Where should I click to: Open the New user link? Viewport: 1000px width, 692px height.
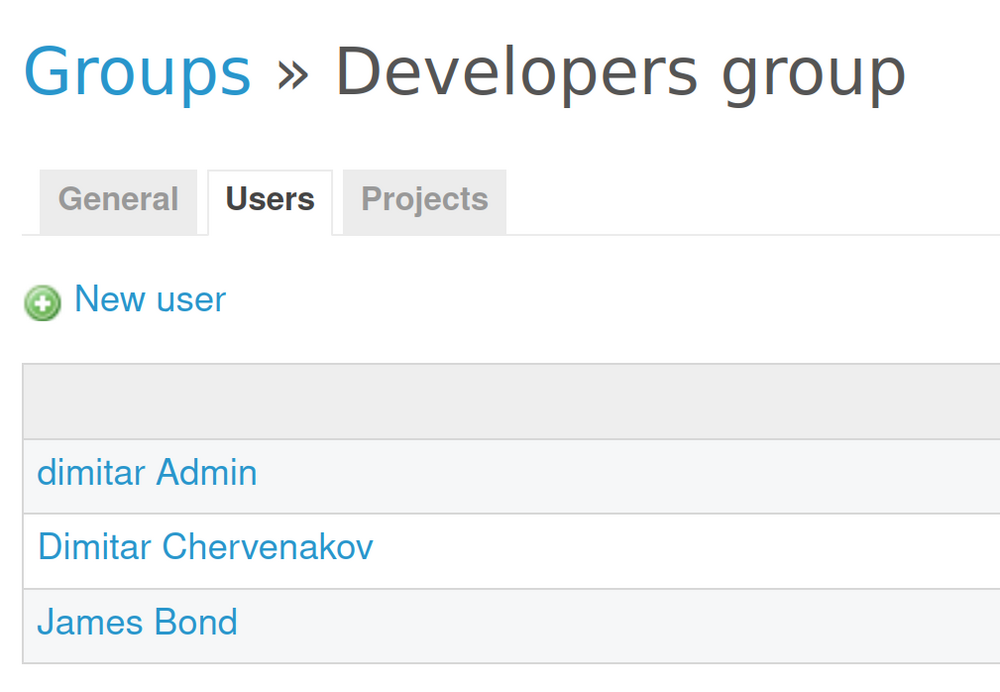point(150,299)
